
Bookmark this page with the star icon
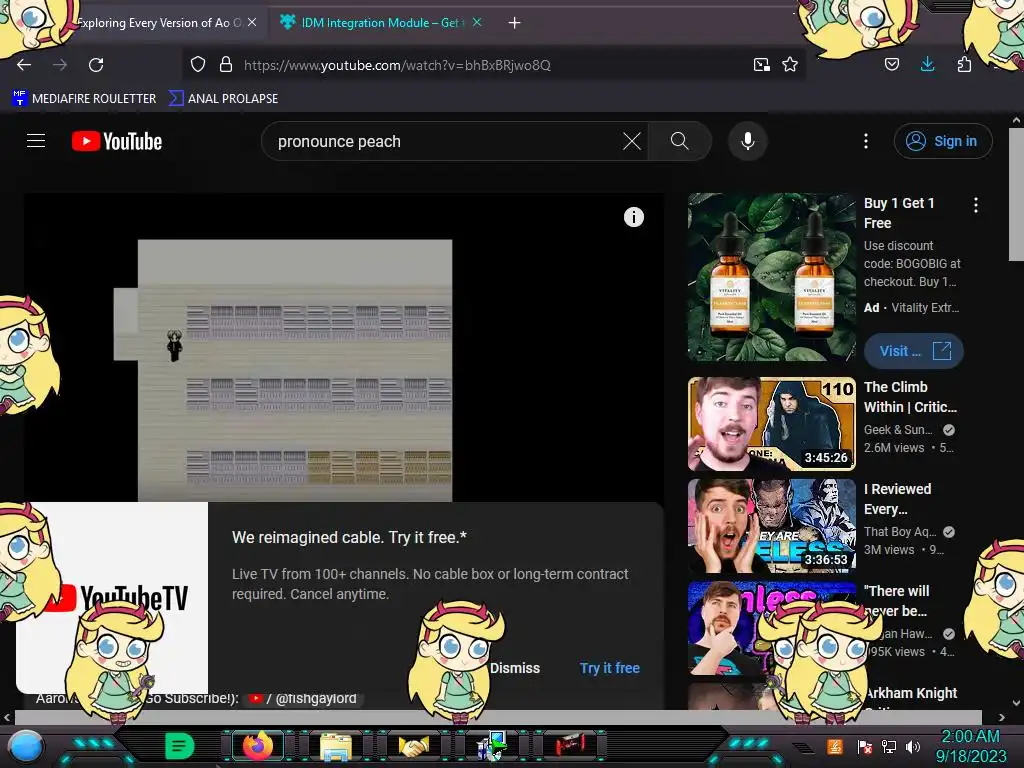pos(790,65)
